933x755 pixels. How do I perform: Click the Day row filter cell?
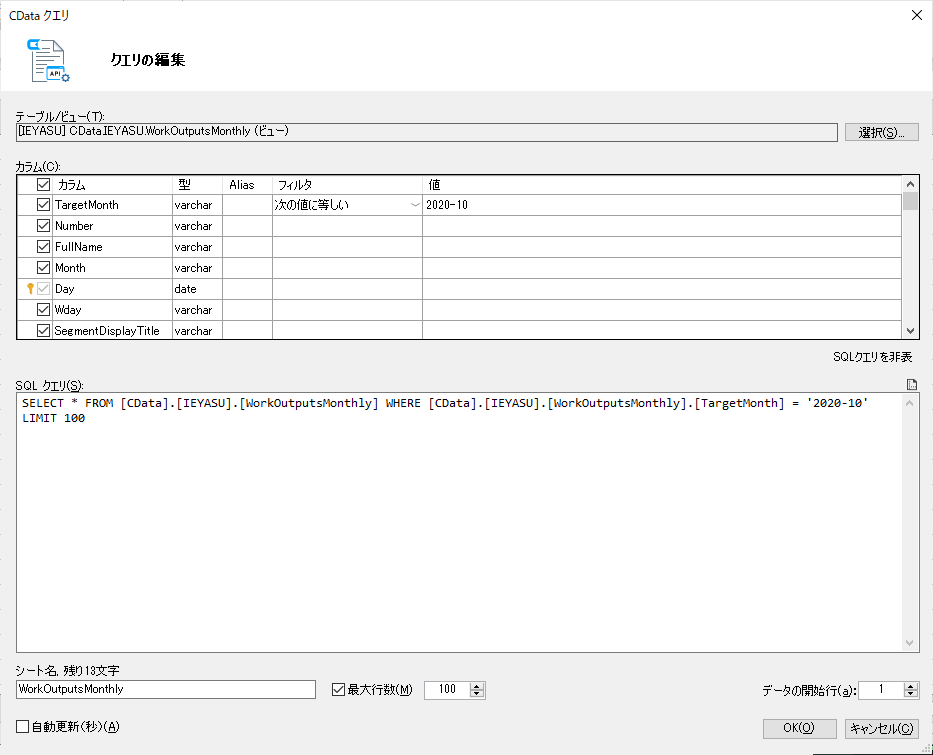point(347,289)
